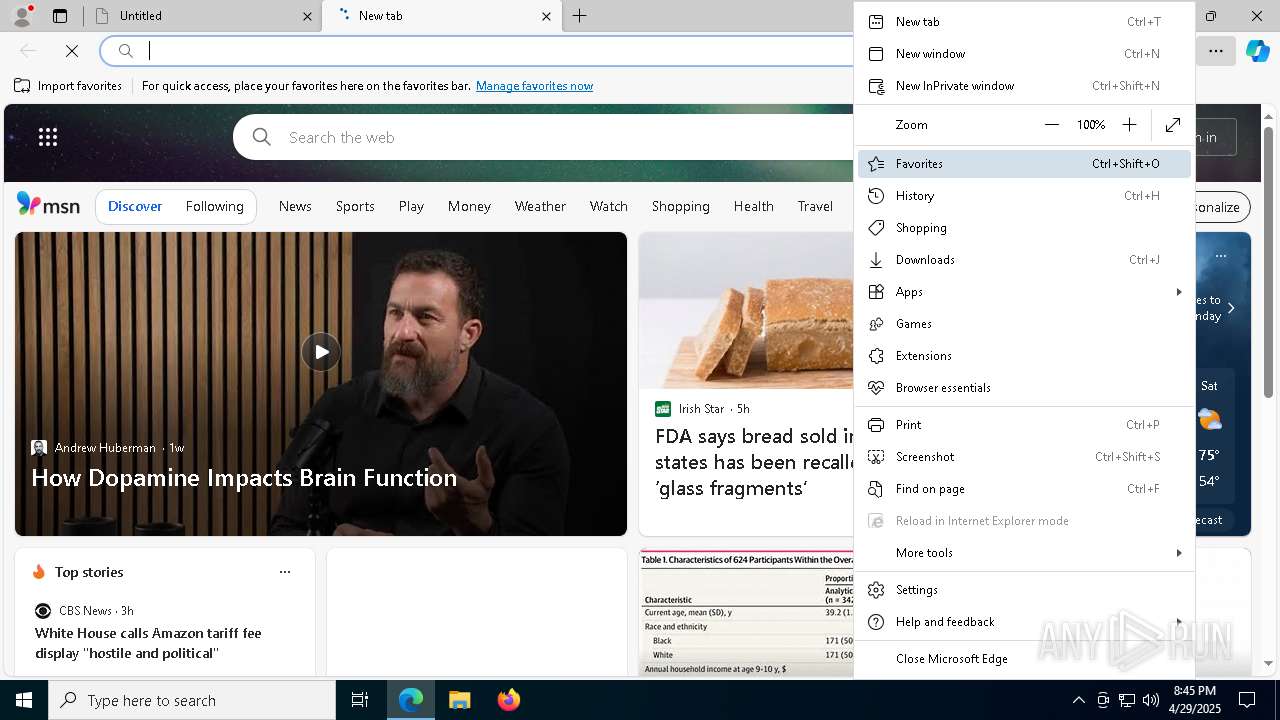1280x720 pixels.
Task: Click Manage favorites now link
Action: [x=534, y=86]
